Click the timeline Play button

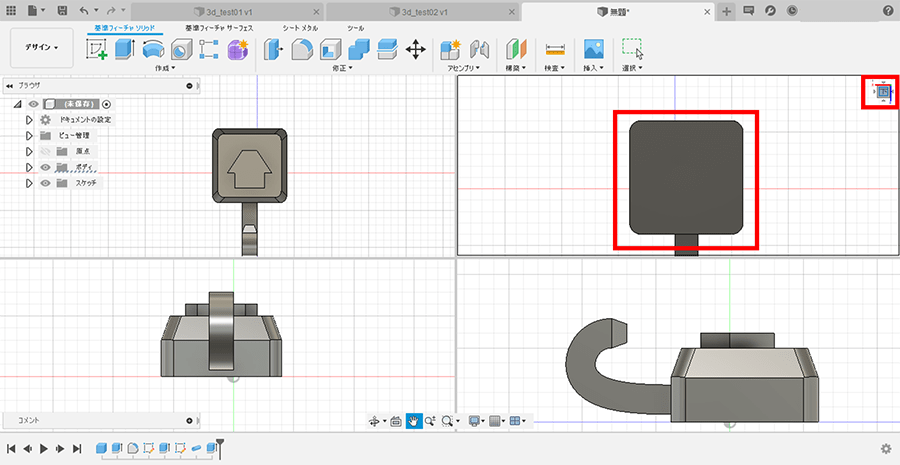44,449
